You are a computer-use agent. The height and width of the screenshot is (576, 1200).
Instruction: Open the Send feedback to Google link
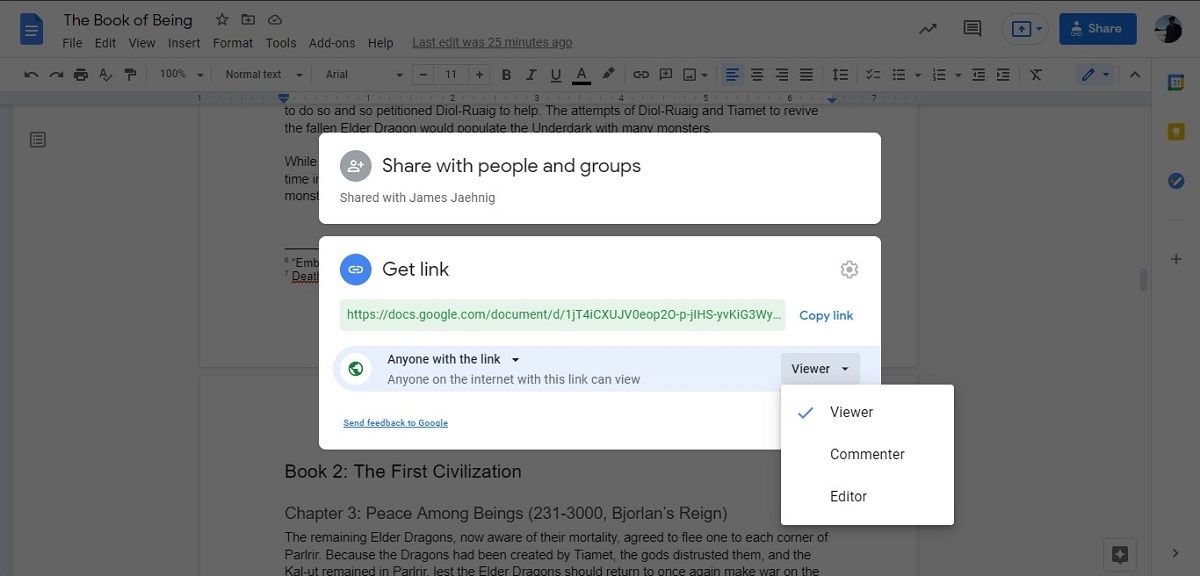pos(395,422)
